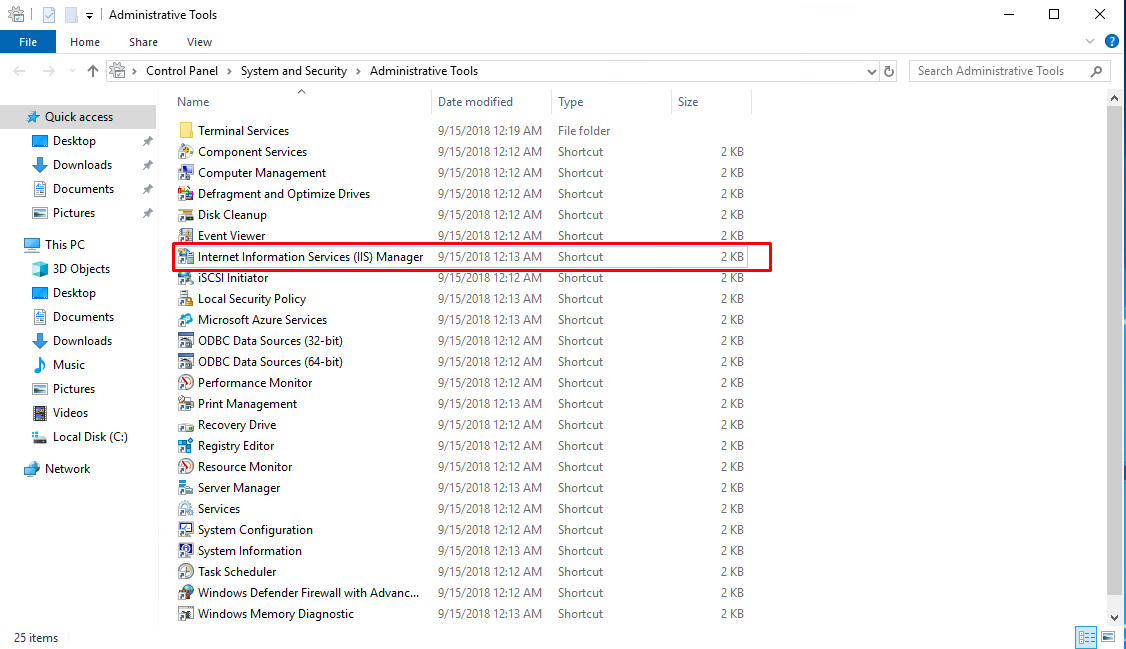Expand System and Security breadcrumb chevron
Image resolution: width=1126 pixels, height=649 pixels.
358,71
